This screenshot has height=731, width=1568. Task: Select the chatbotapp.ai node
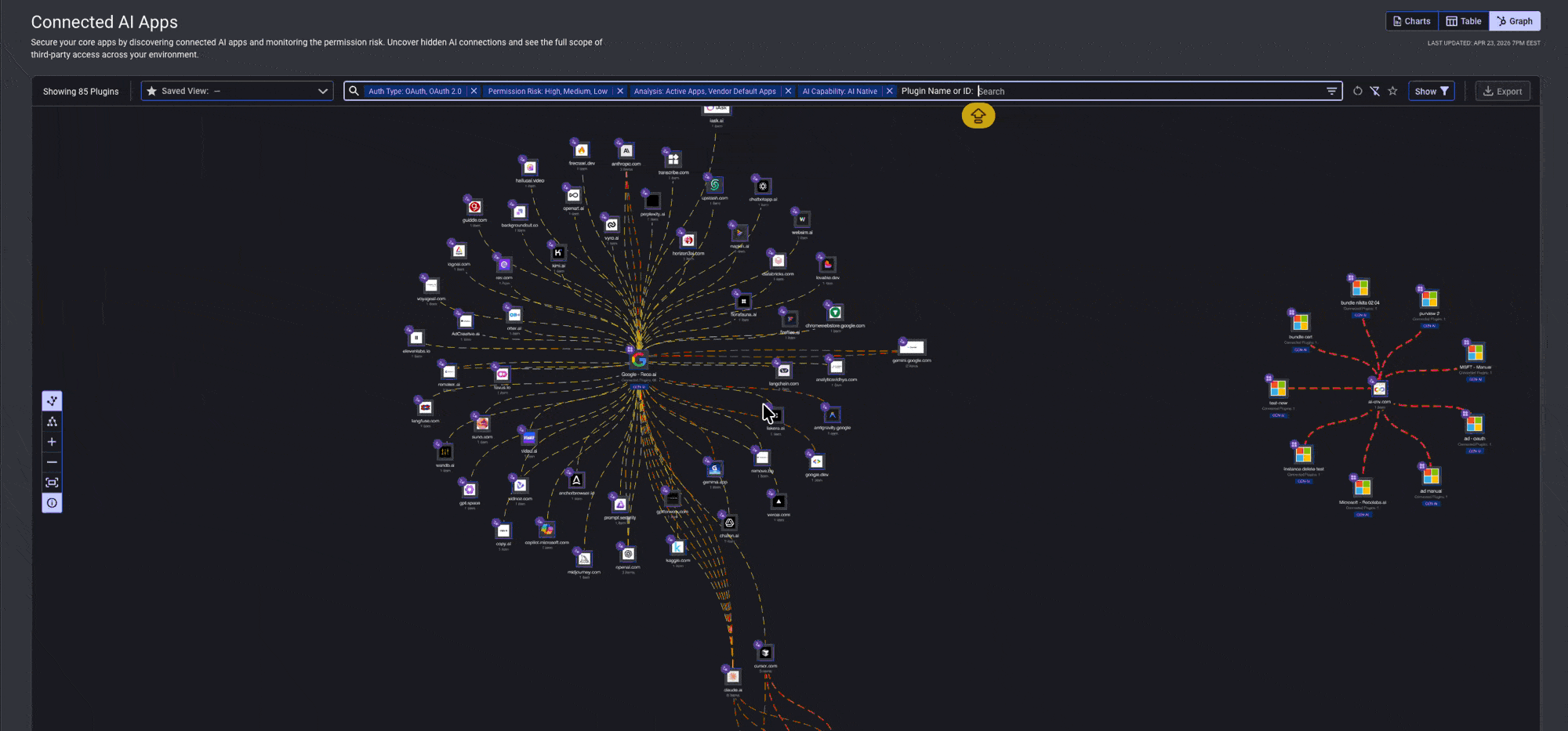tap(763, 186)
